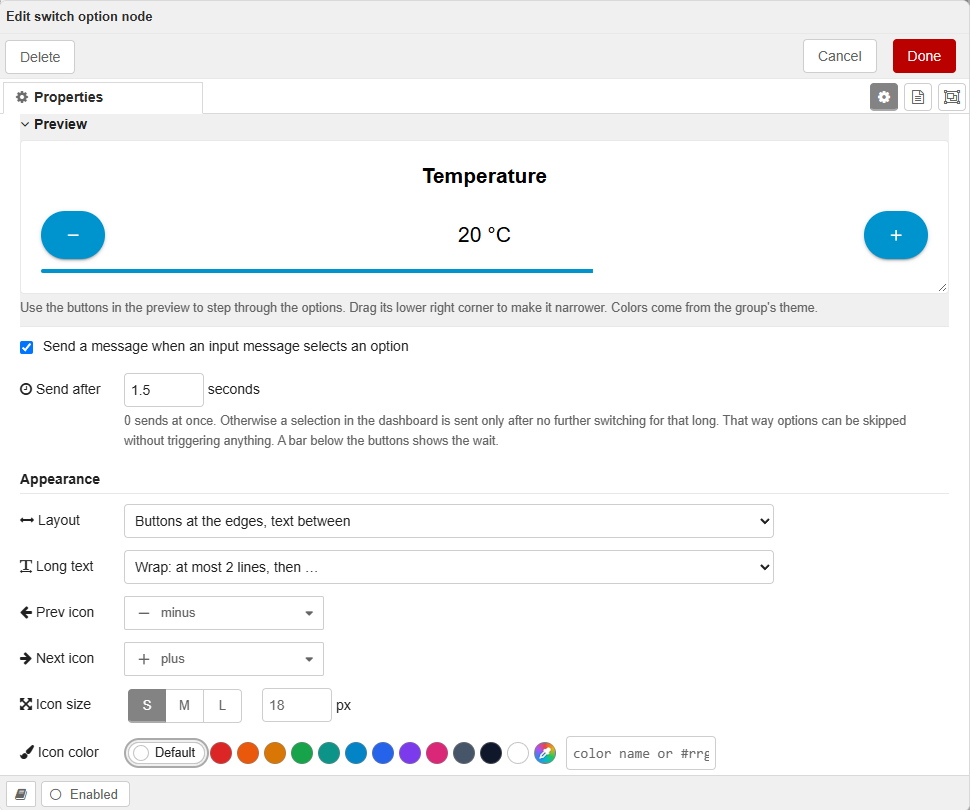
Task: Click the Icon color brush icon
Action: click(x=27, y=752)
